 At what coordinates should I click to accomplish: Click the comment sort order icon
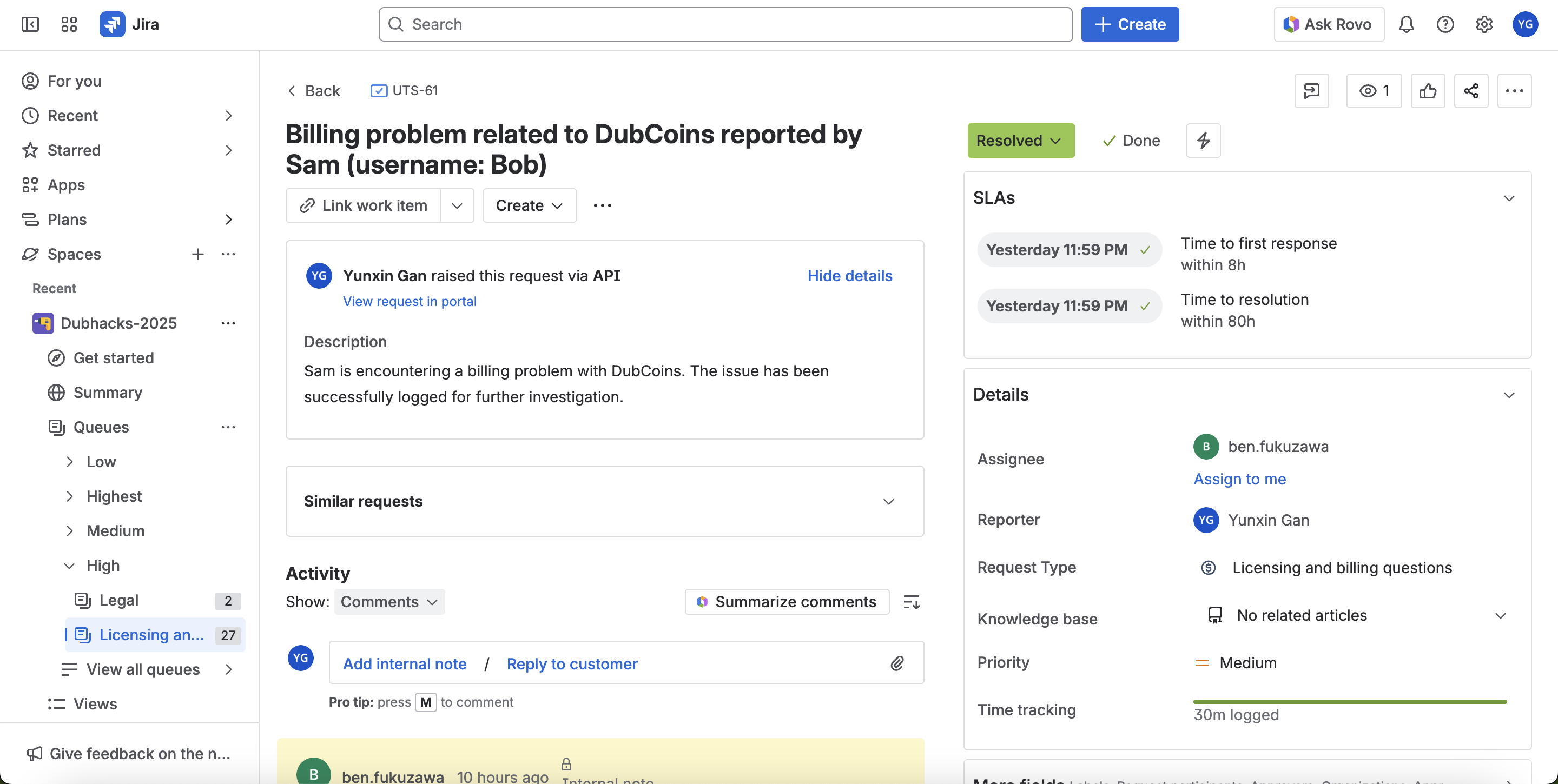911,601
